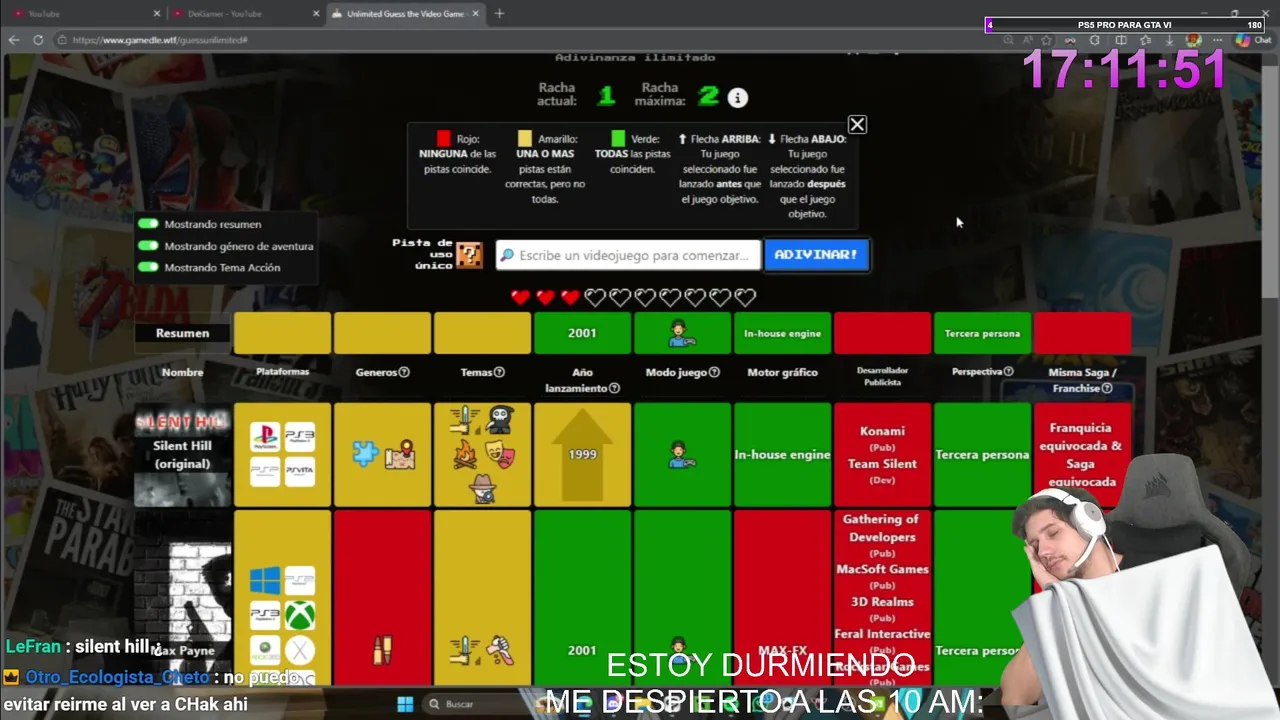
Task: Open Perspectiva help icon
Action: coord(1008,371)
